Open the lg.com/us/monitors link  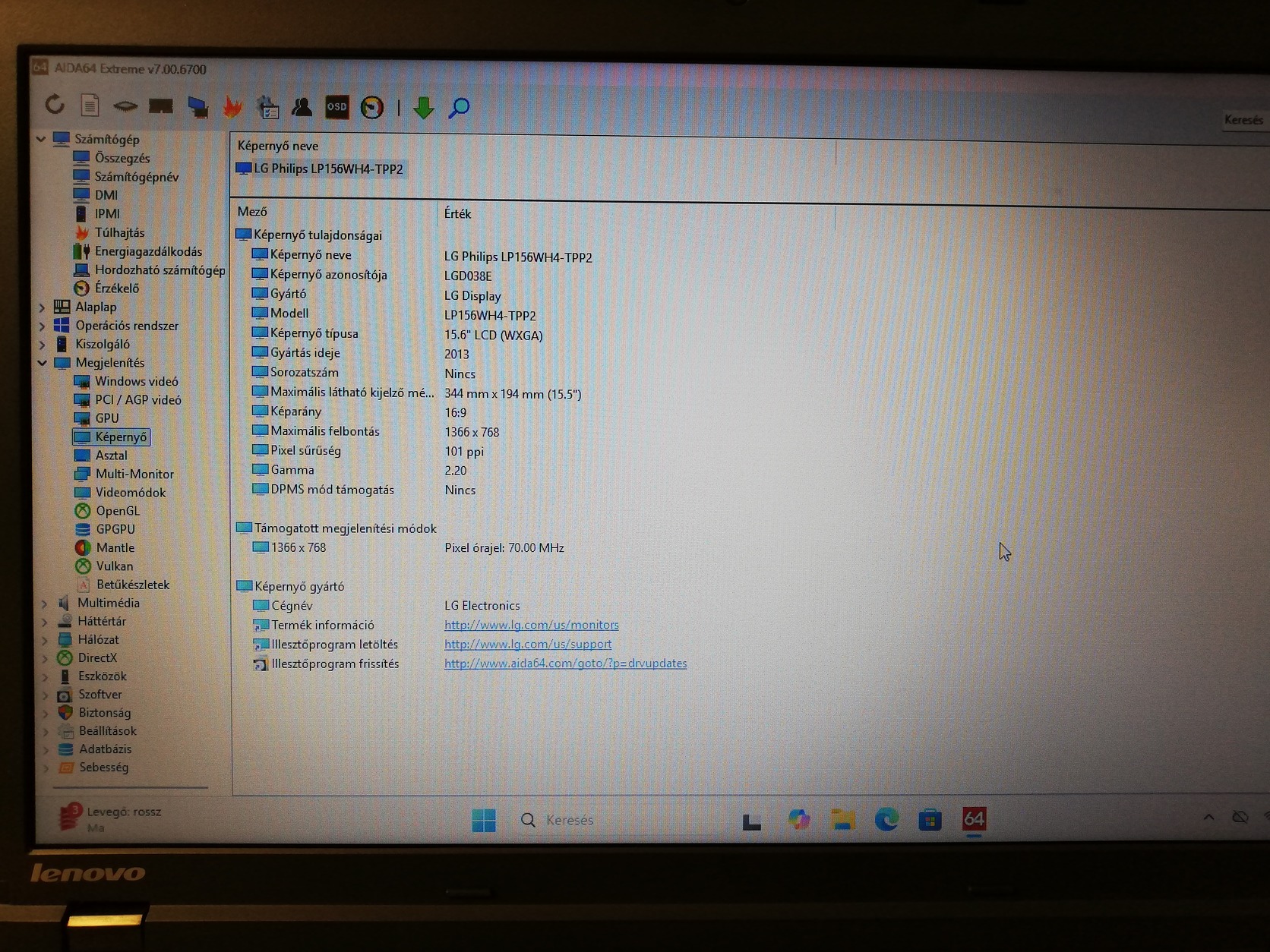tap(532, 625)
